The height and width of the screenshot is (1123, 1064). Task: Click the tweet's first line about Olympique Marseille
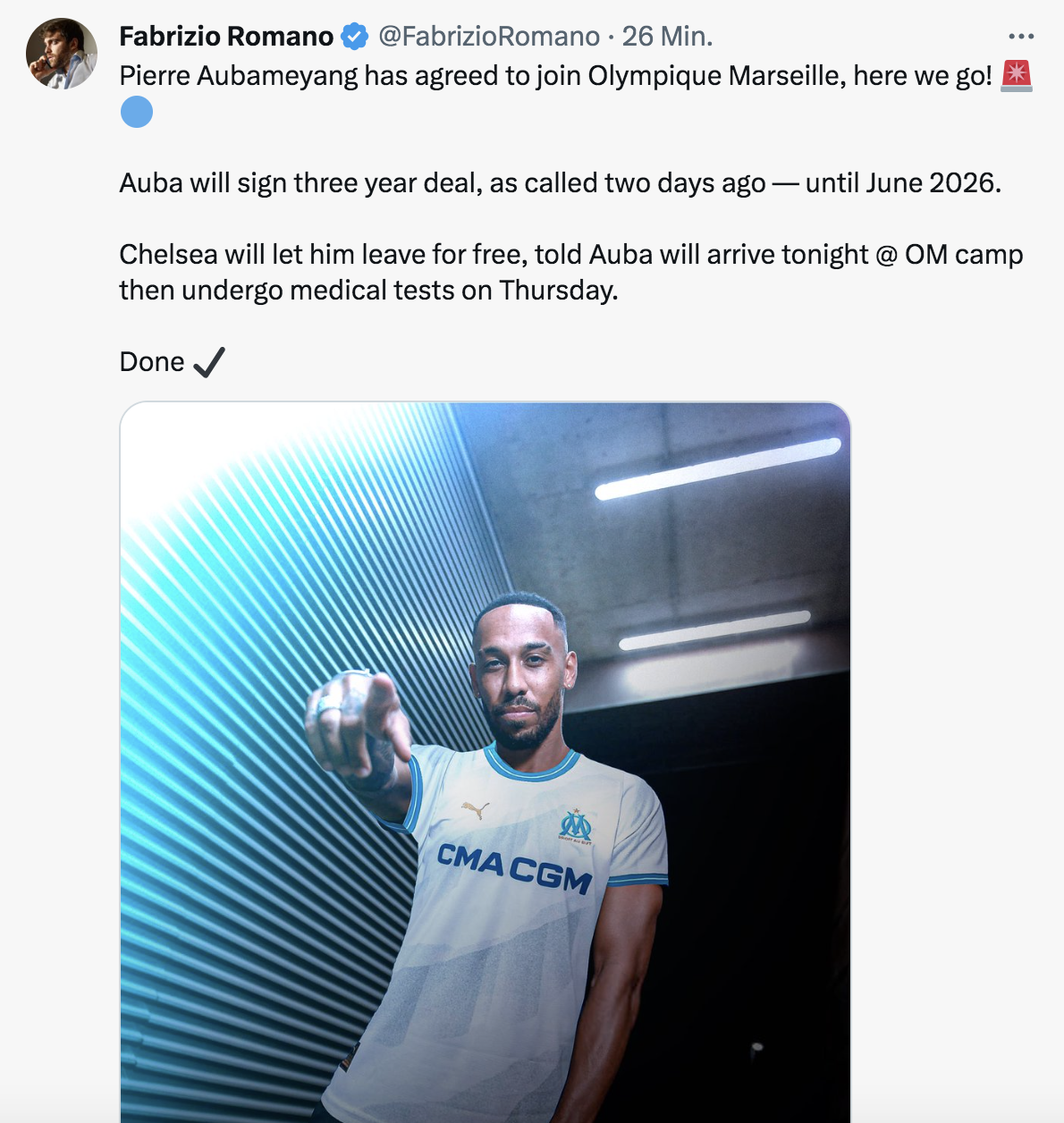pyautogui.click(x=555, y=76)
